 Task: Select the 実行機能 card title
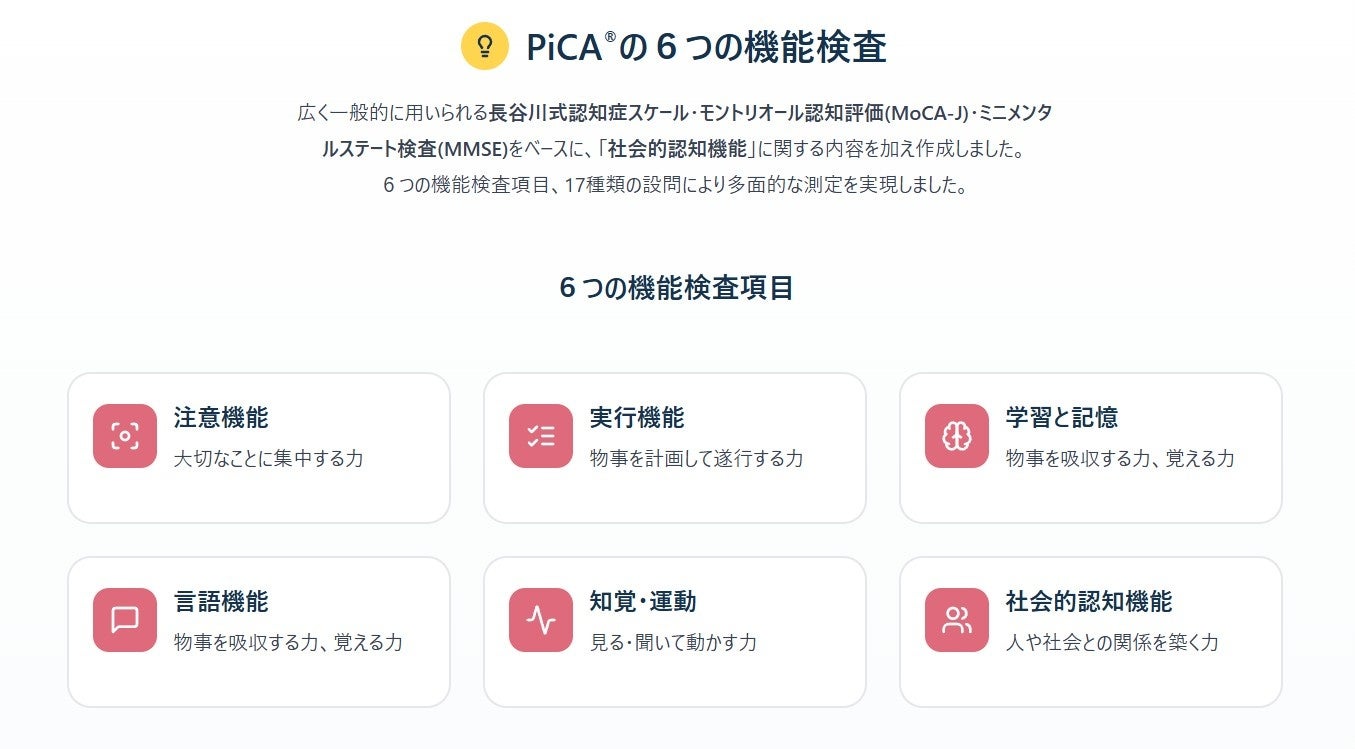tap(637, 418)
